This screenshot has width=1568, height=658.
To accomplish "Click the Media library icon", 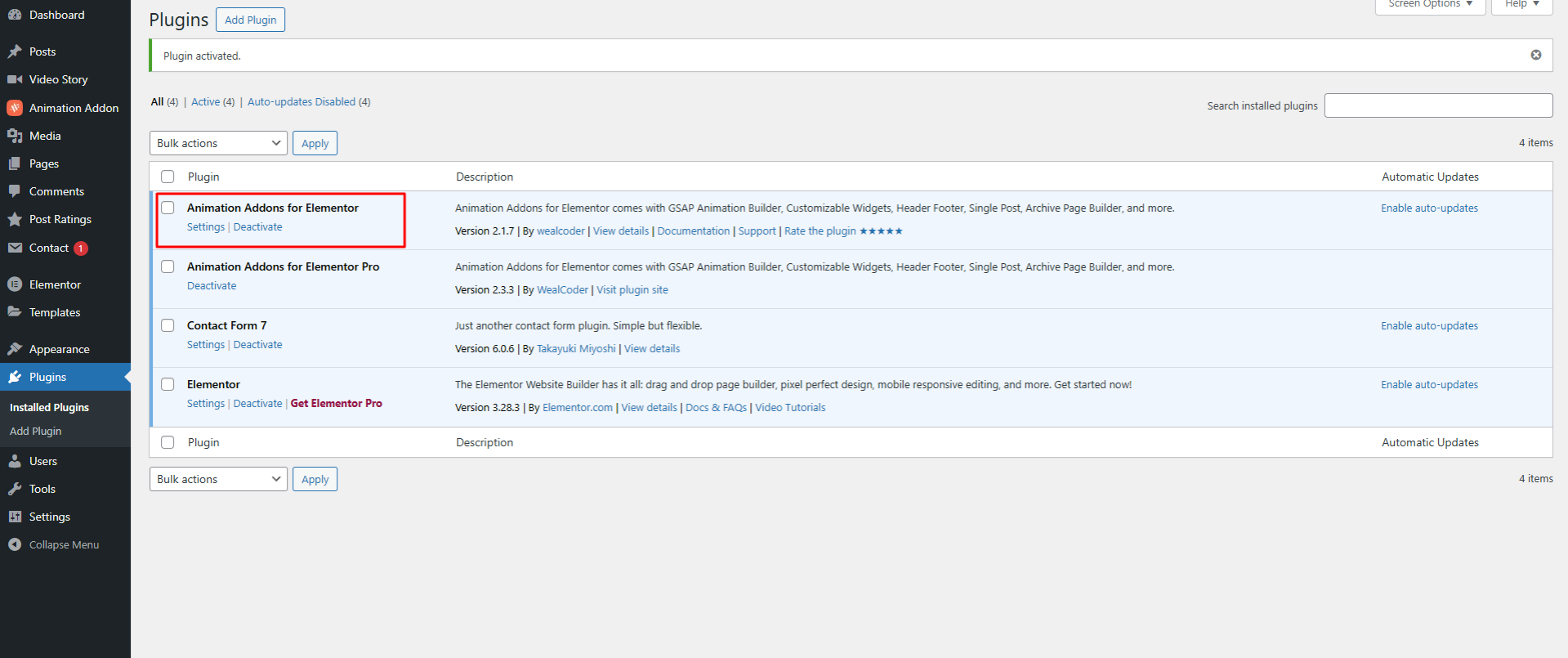I will pyautogui.click(x=15, y=136).
